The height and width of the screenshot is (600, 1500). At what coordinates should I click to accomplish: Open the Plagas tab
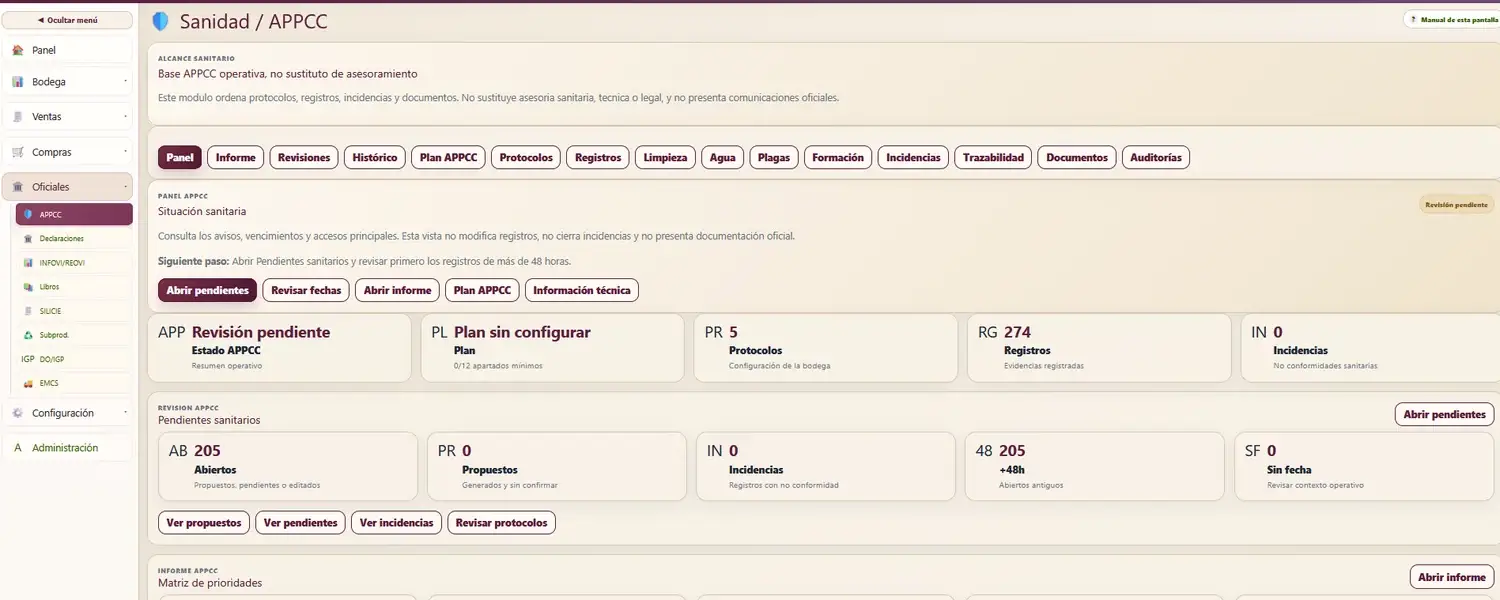pos(773,157)
